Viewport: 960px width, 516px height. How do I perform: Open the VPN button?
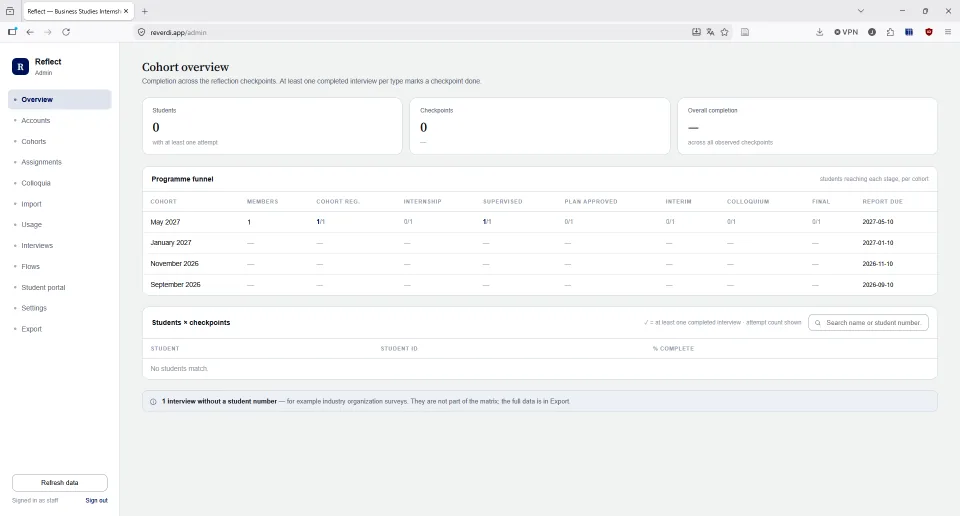[846, 32]
